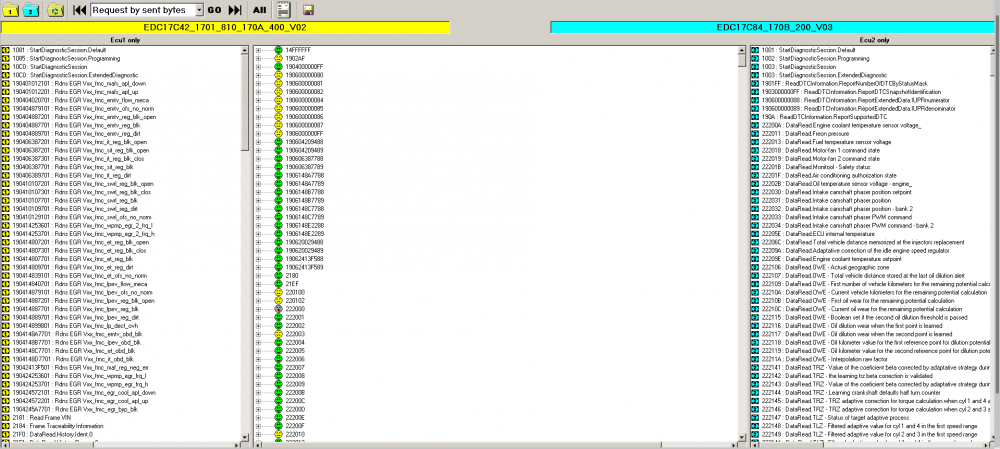Click the GO button
This screenshot has width=1000, height=449.
[214, 10]
